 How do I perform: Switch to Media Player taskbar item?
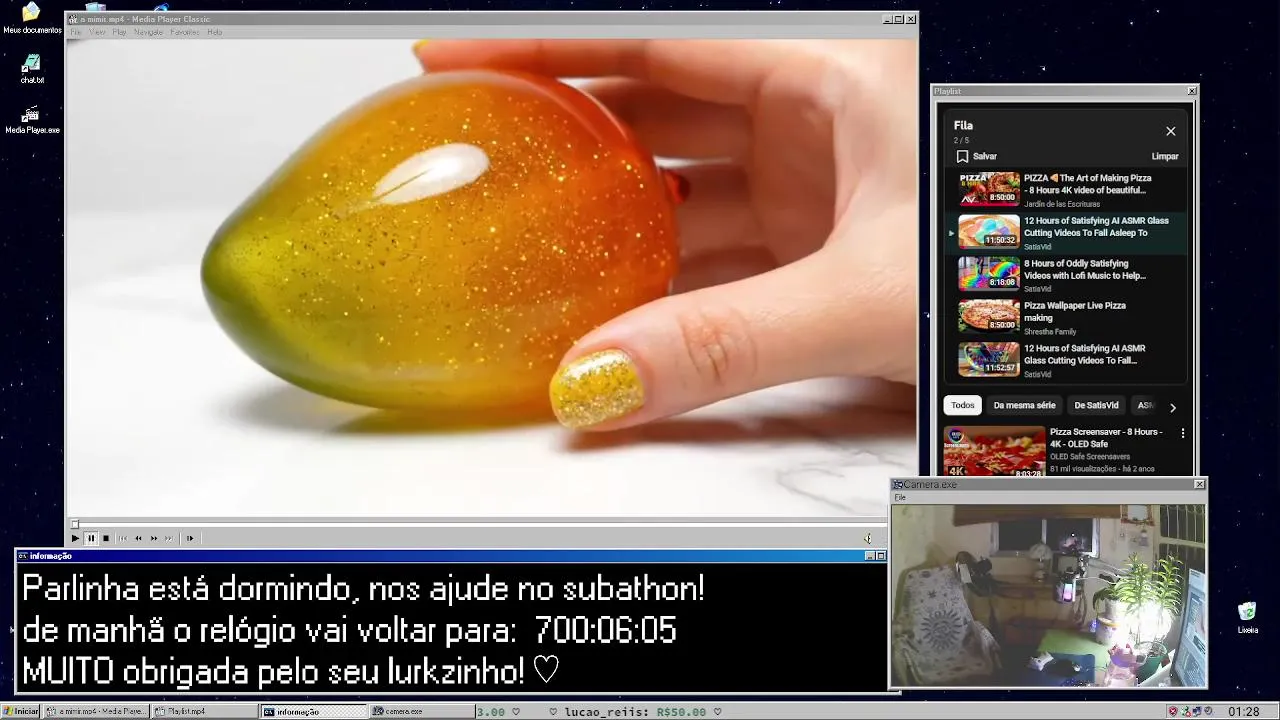tap(98, 712)
